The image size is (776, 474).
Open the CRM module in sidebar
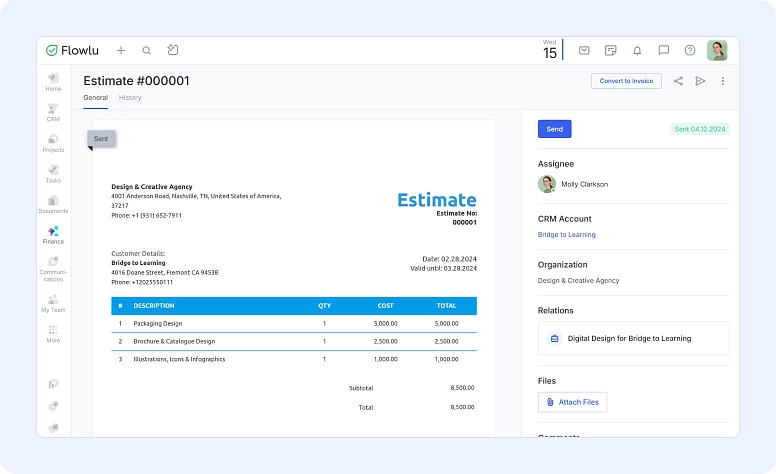pyautogui.click(x=53, y=112)
